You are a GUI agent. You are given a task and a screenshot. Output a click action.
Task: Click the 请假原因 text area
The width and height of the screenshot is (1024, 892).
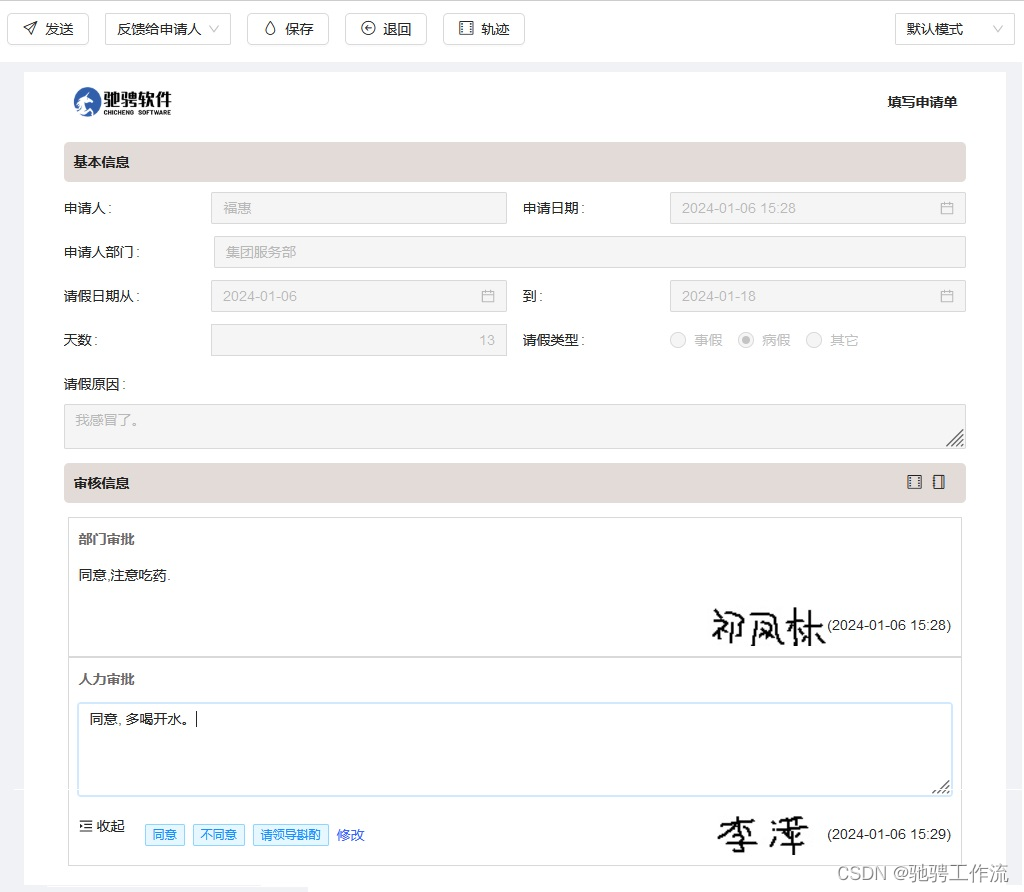coord(515,426)
